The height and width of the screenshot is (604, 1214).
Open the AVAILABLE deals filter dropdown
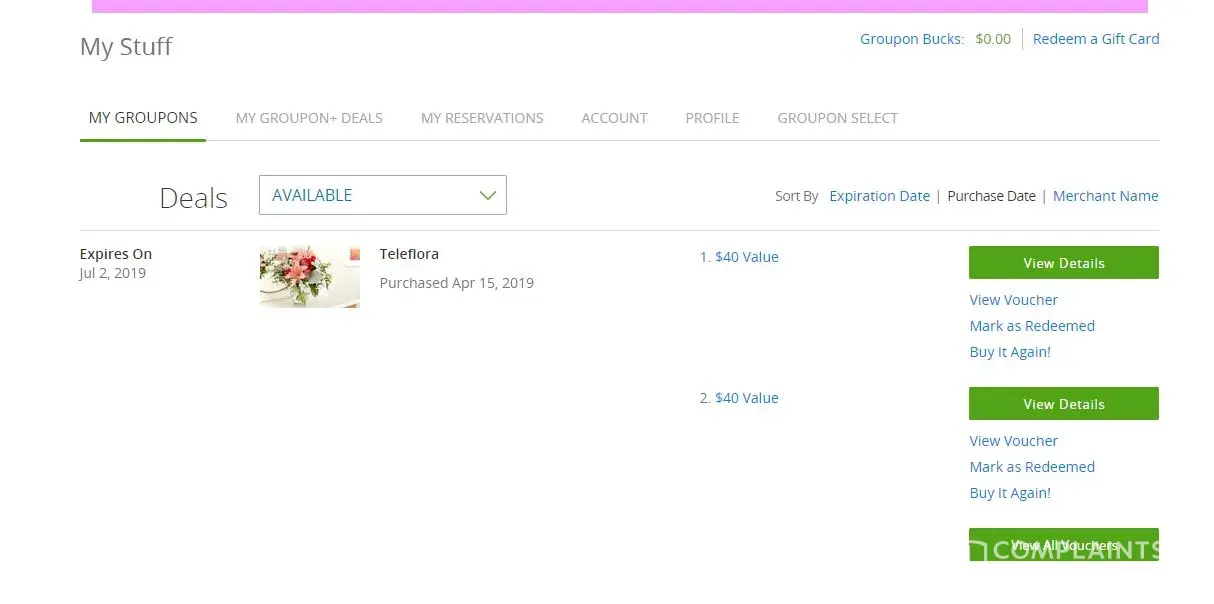point(382,195)
